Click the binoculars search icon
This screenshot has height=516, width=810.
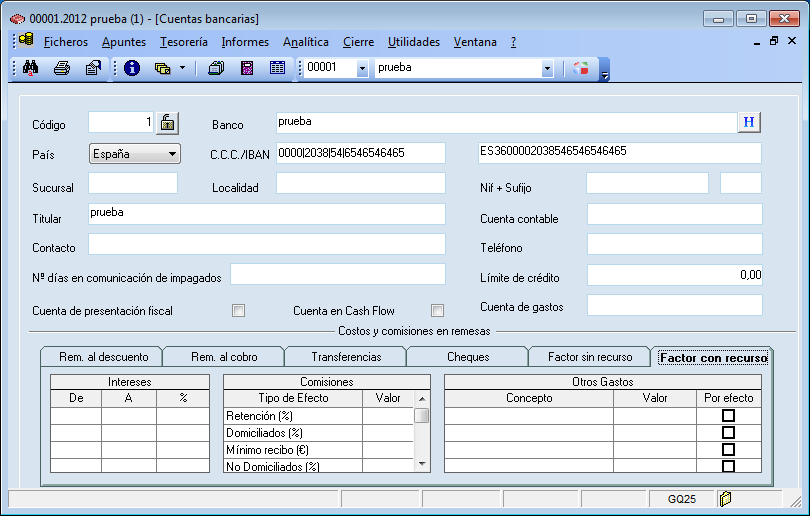click(x=29, y=68)
